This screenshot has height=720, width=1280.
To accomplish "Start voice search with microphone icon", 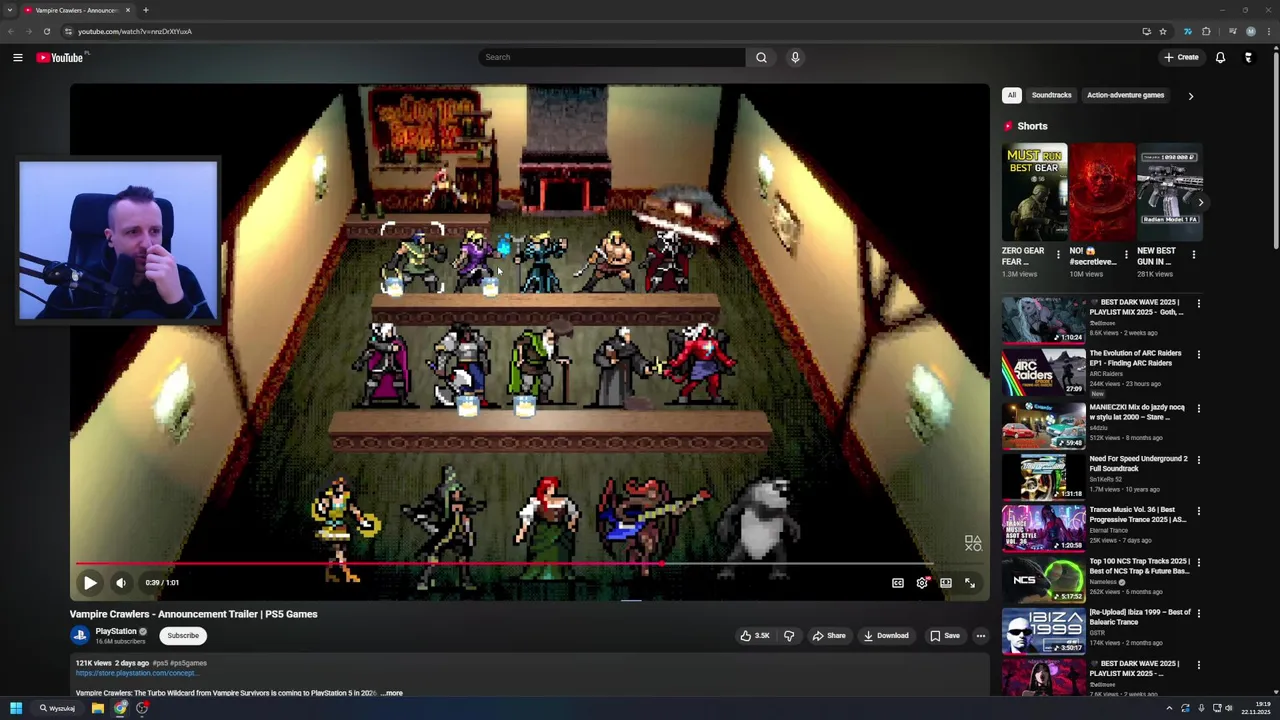I will tap(795, 57).
